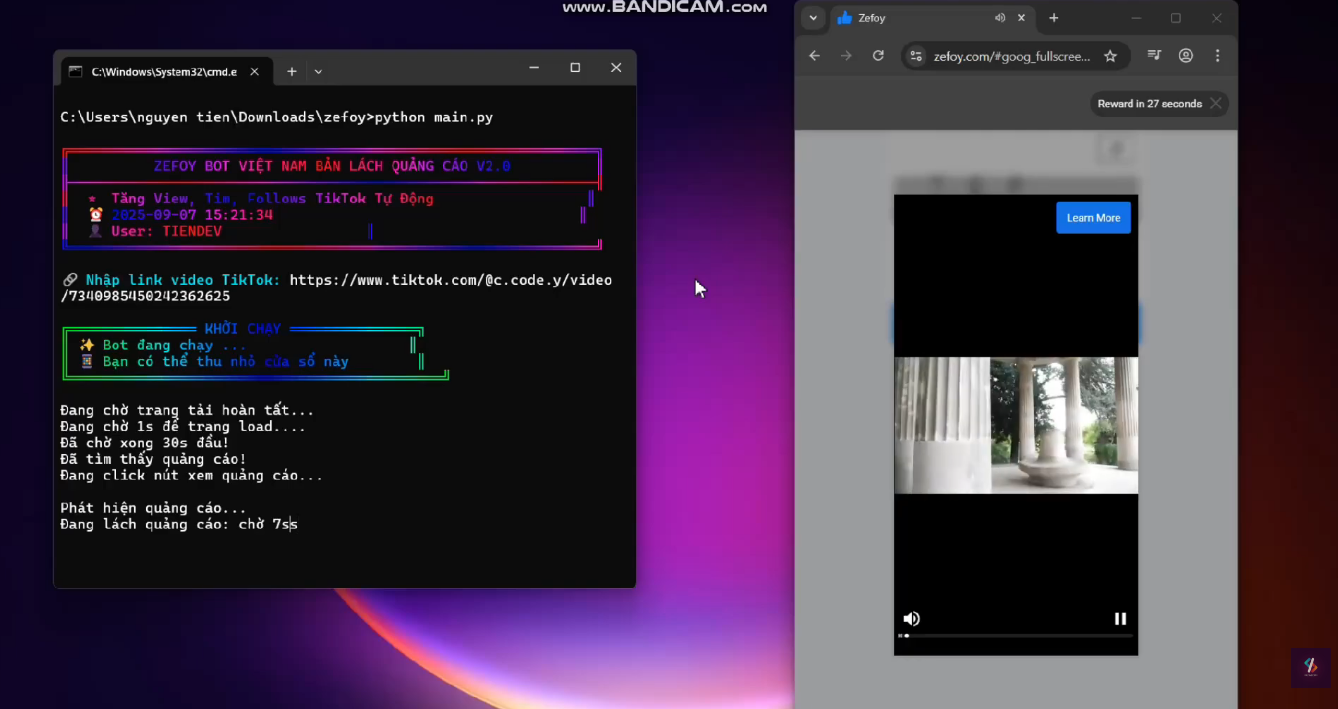Dismiss the Reward in 27 seconds banner
The image size is (1338, 709).
1215,104
